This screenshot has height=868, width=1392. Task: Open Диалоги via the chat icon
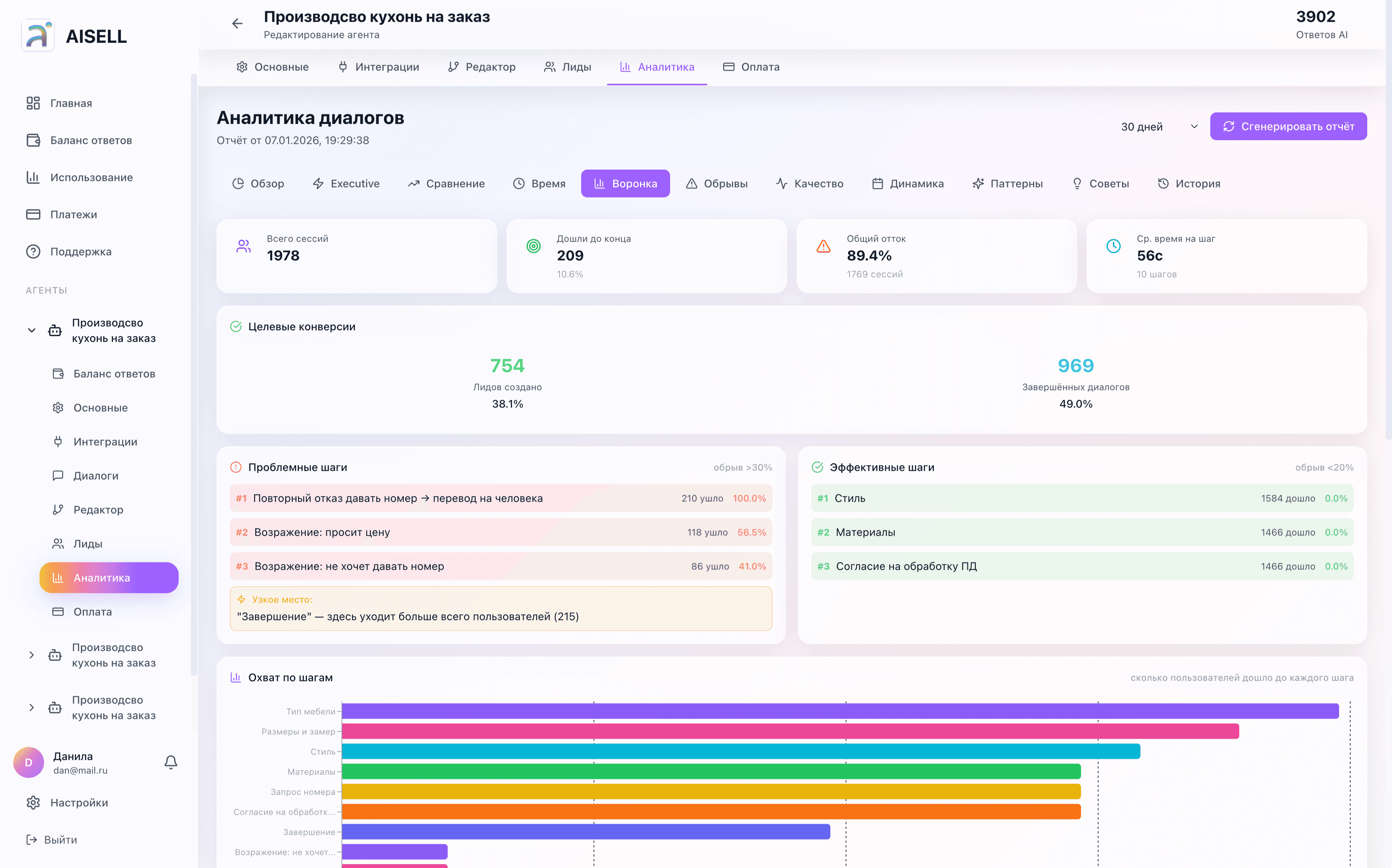point(58,475)
